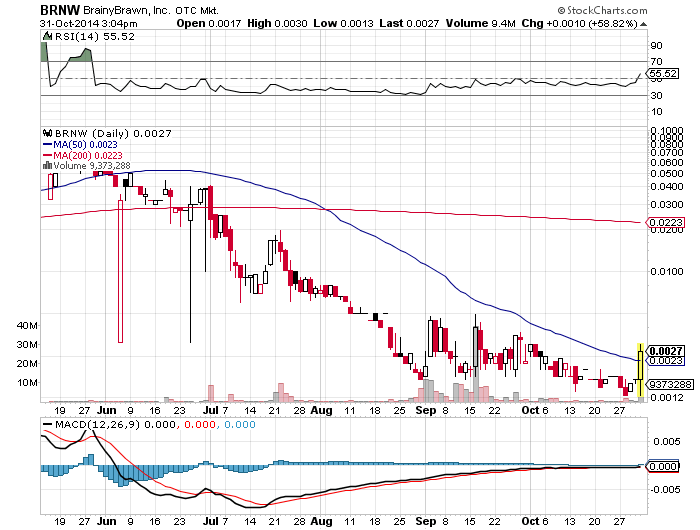Viewport: 700px width, 530px height.
Task: Click the up arrow after Chg percentage
Action: click(643, 24)
